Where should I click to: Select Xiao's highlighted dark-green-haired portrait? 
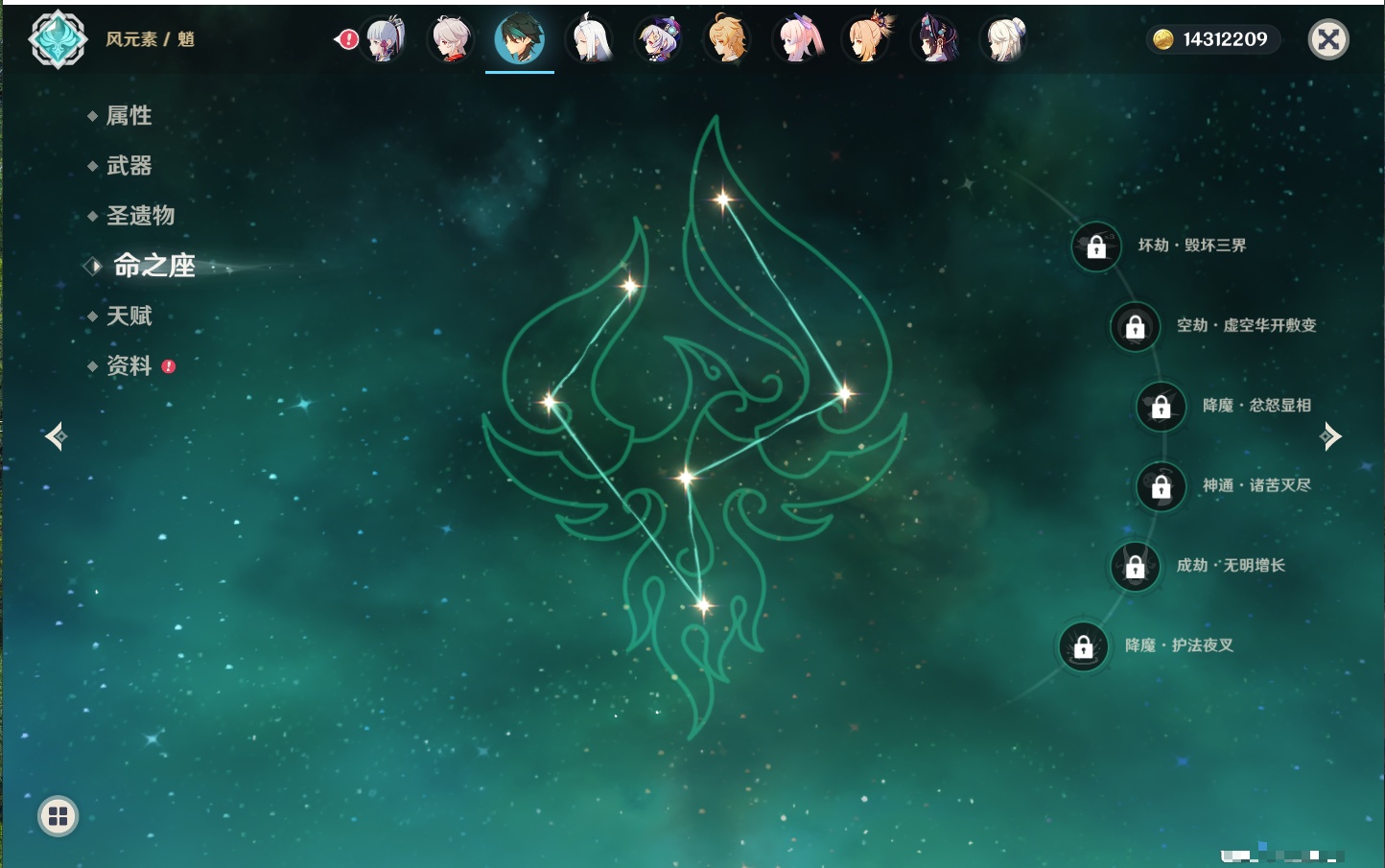point(520,39)
